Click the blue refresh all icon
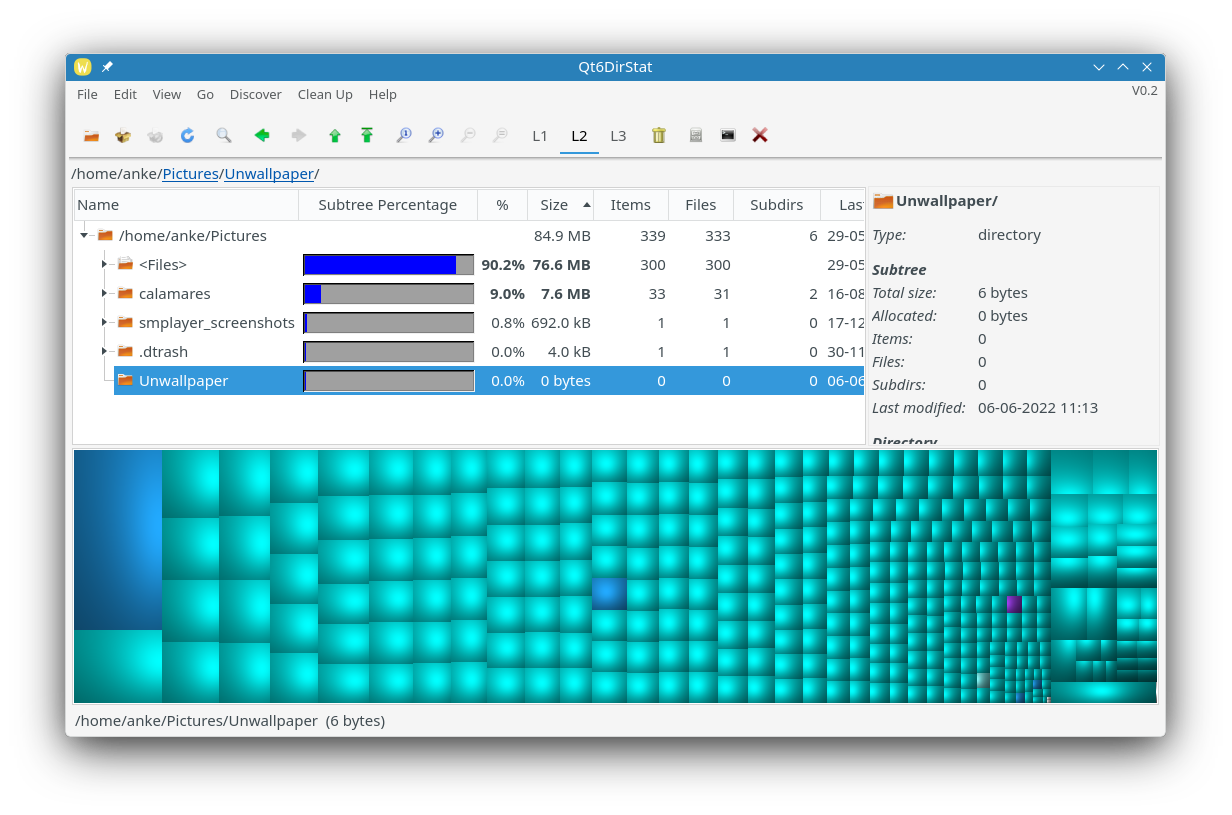This screenshot has width=1232, height=815. [x=187, y=136]
